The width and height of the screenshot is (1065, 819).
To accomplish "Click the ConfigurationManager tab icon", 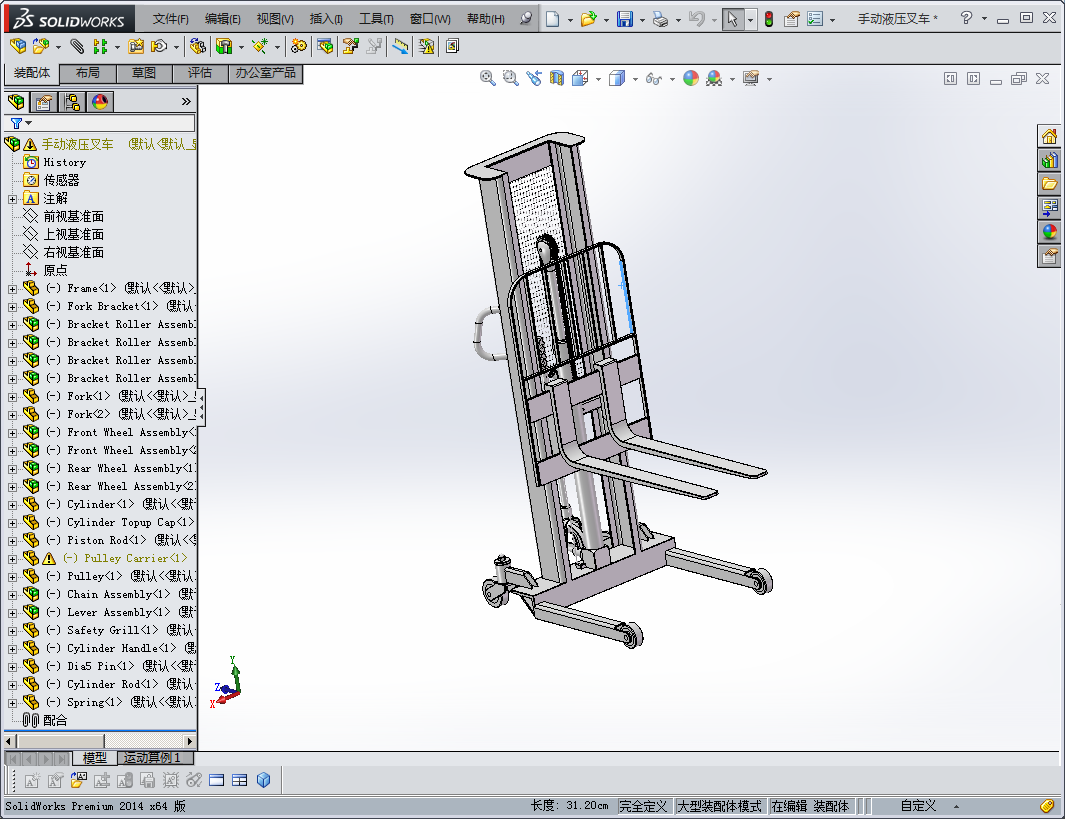I will click(x=72, y=101).
